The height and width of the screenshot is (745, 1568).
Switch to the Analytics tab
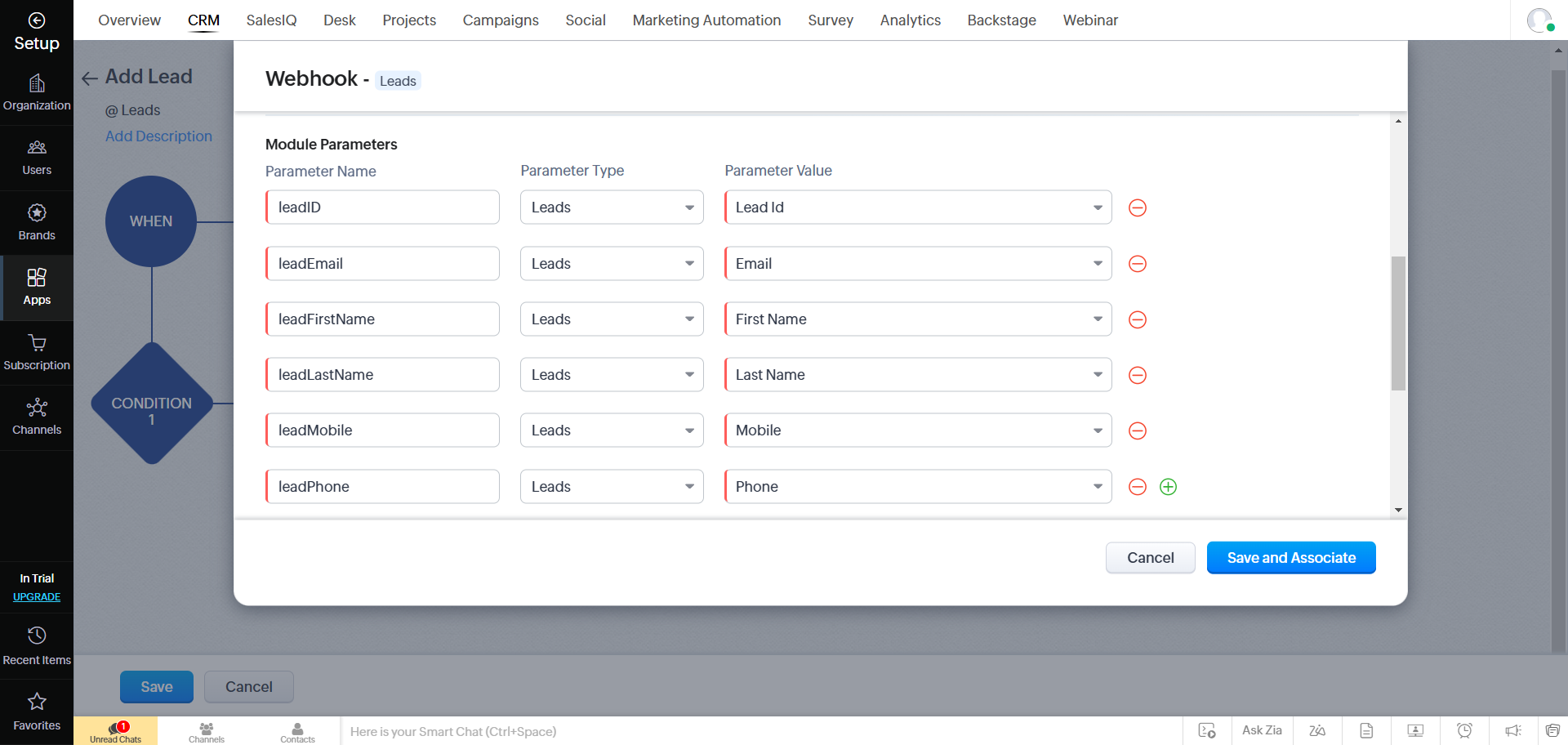tap(910, 20)
